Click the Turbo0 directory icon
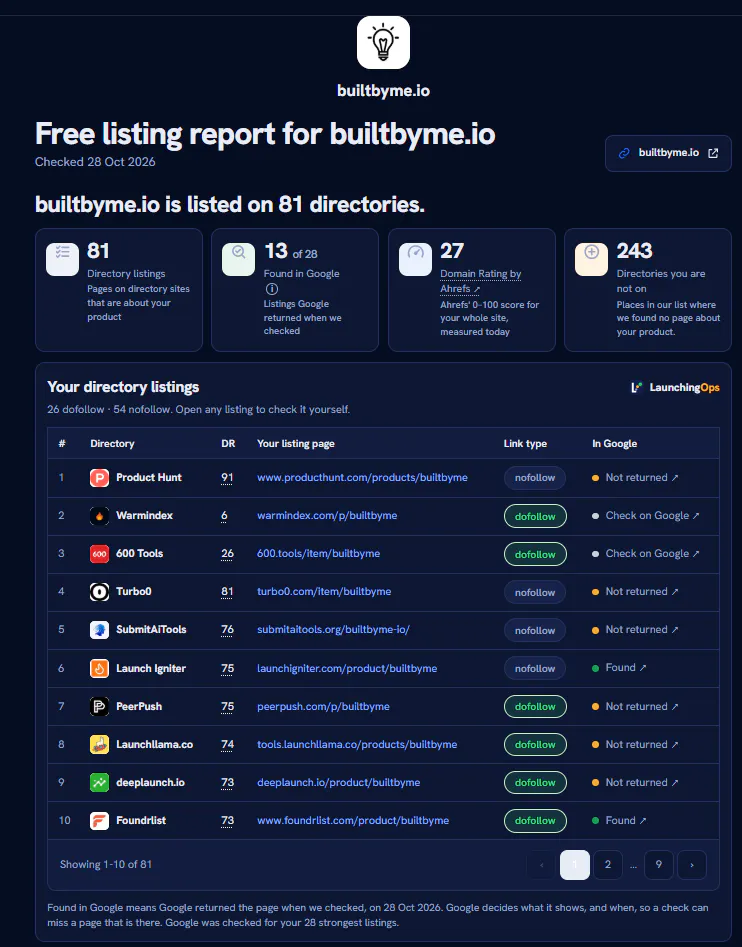Viewport: 742px width, 947px height. 99,592
